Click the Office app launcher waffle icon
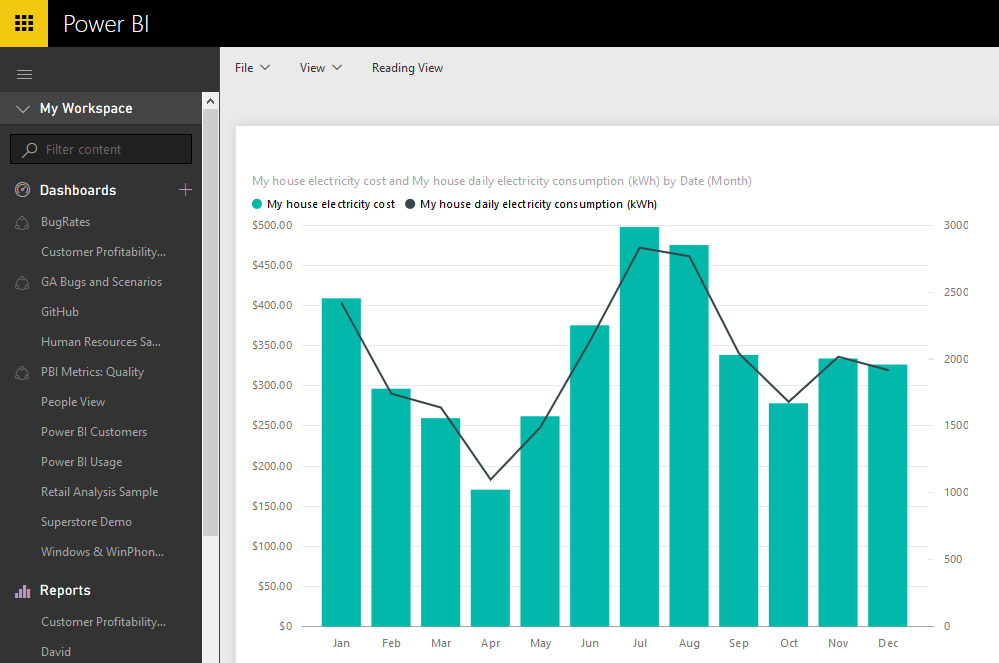The height and width of the screenshot is (663, 999). (x=22, y=22)
